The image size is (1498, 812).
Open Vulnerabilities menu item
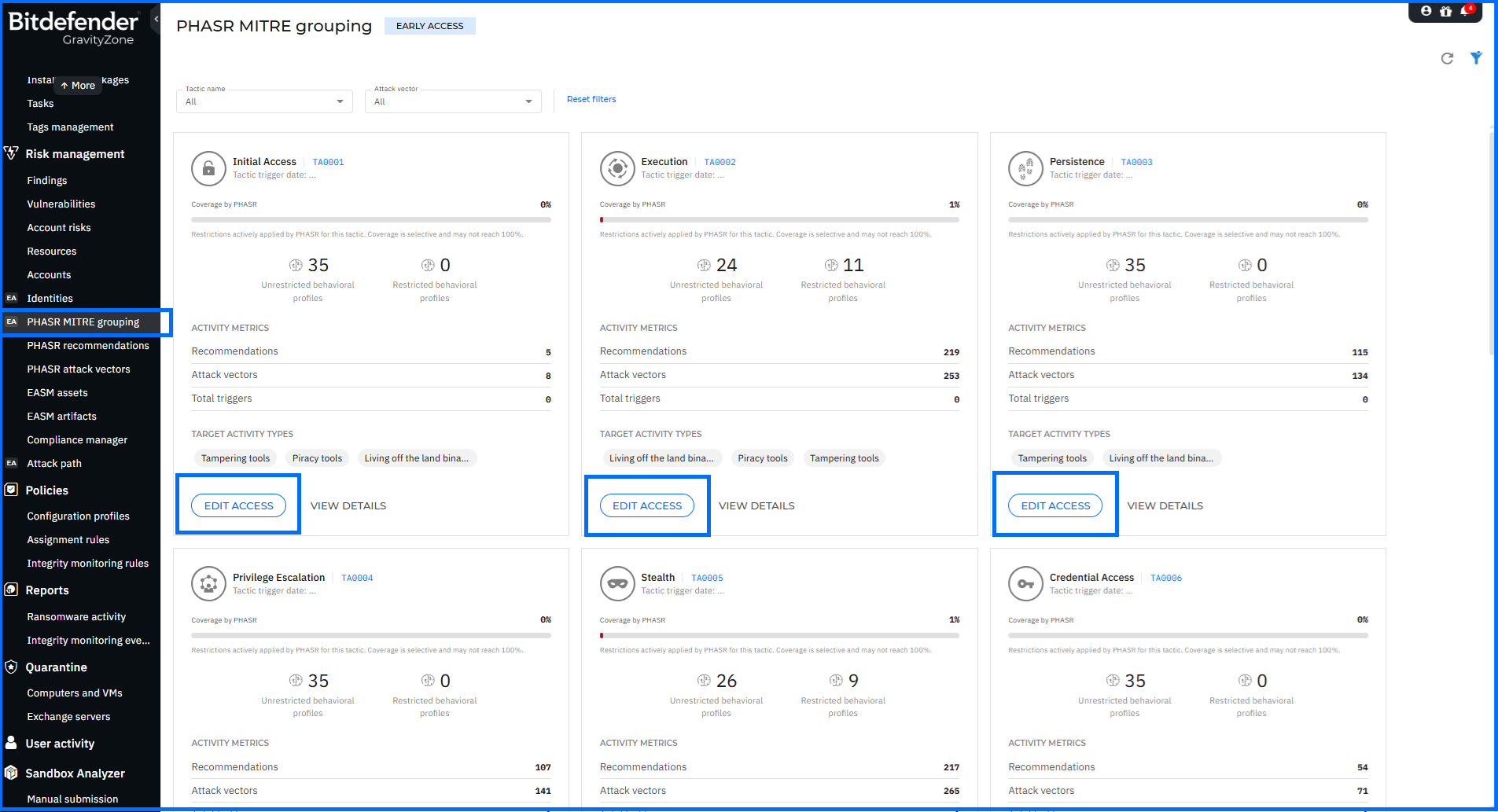[x=61, y=204]
